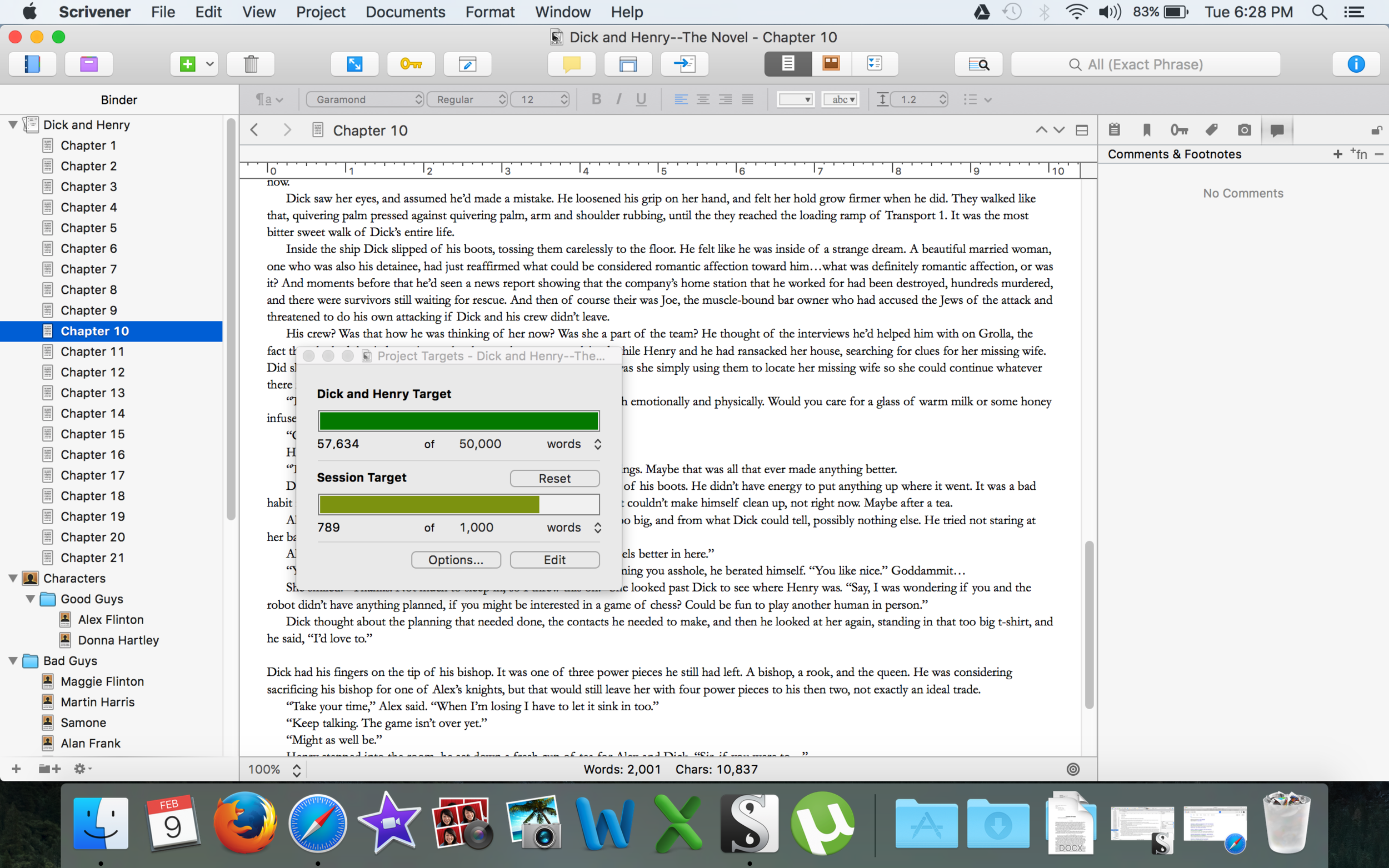This screenshot has width=1389, height=868.
Task: Click Options in Project Targets
Action: point(456,560)
